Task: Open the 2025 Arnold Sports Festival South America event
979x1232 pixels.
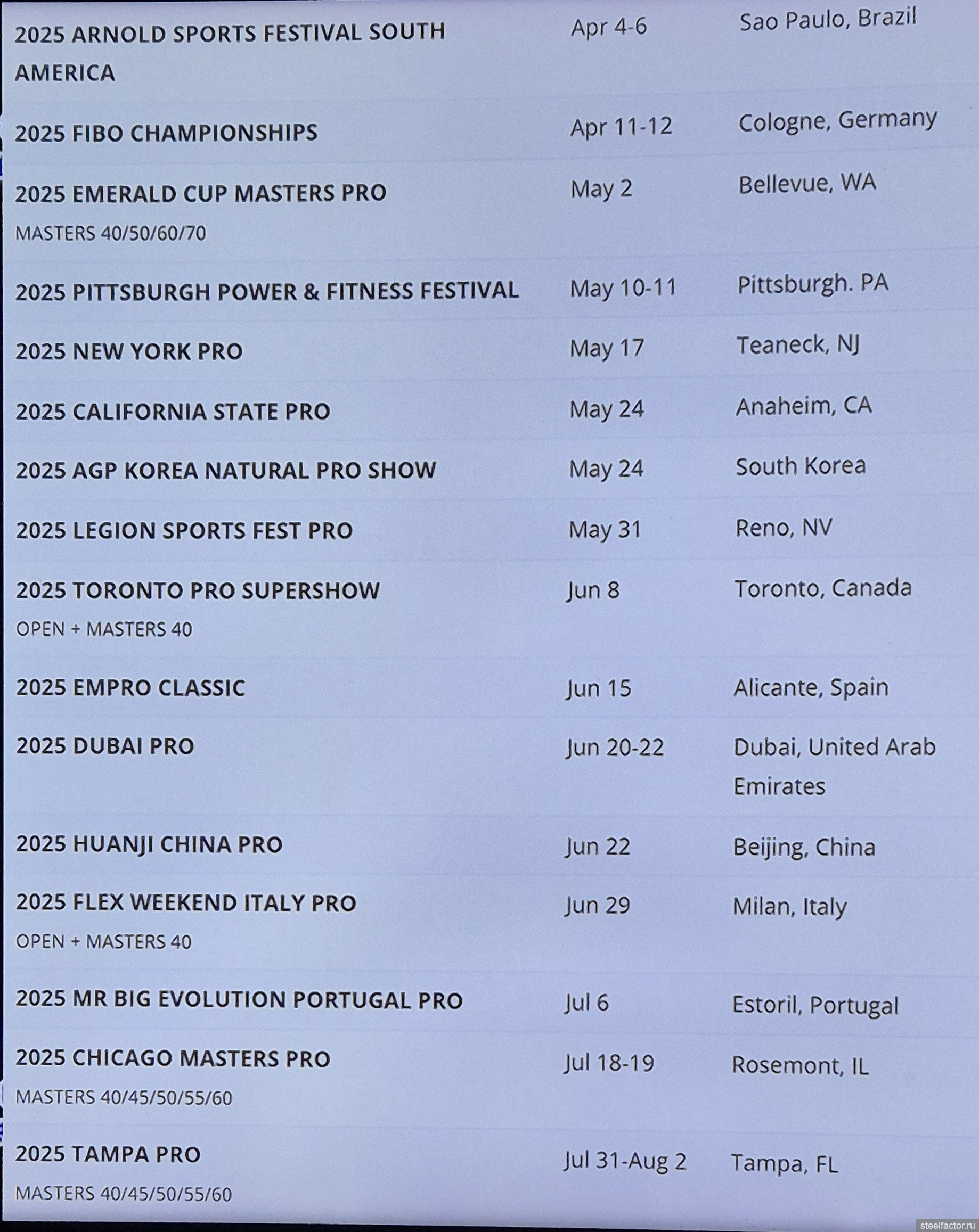Action: pyautogui.click(x=230, y=53)
